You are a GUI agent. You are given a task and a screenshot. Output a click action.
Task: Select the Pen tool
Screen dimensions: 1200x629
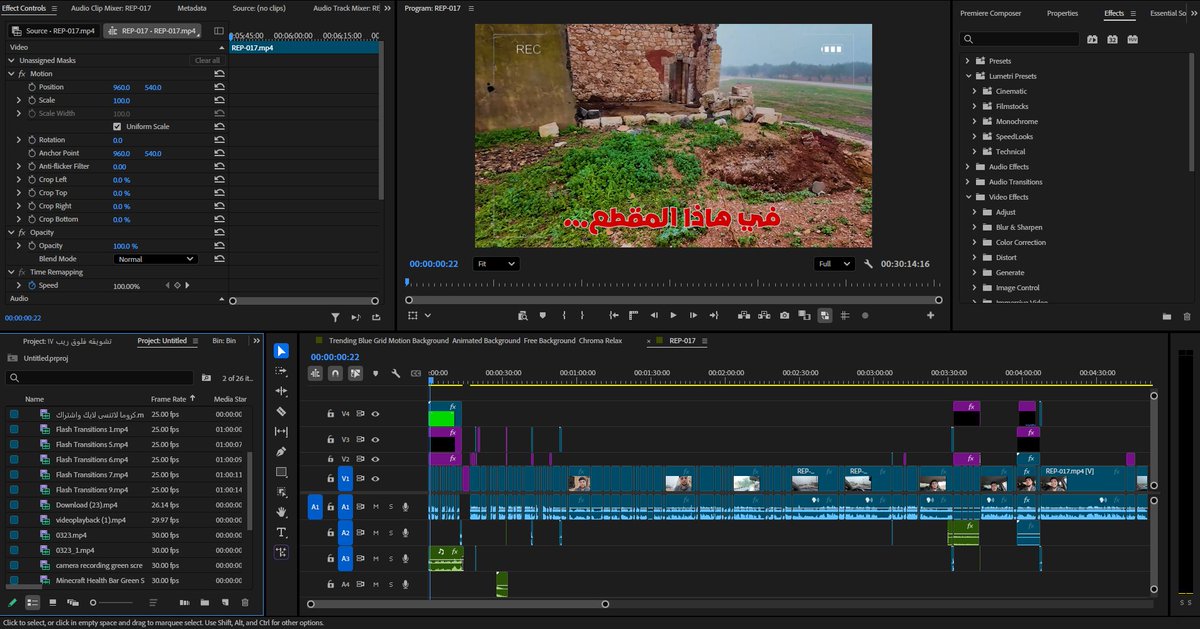coord(281,451)
